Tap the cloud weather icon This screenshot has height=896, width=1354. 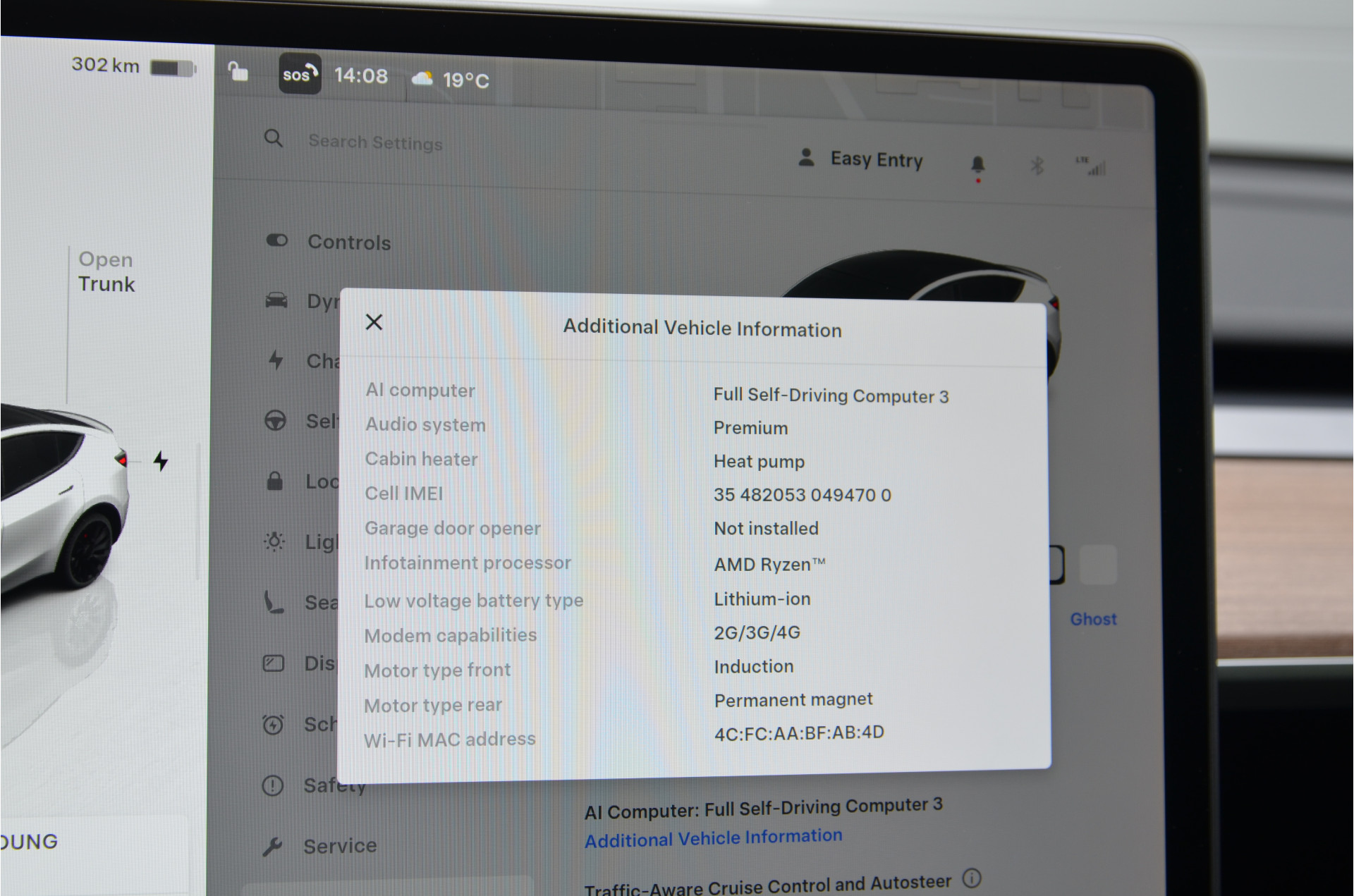pos(422,78)
